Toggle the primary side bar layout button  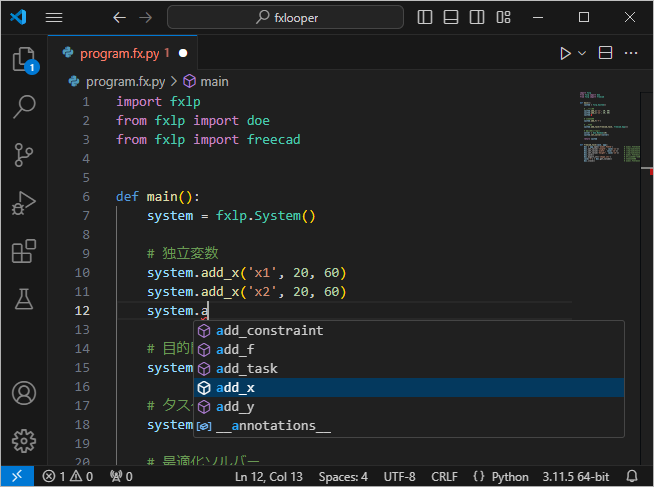click(427, 18)
